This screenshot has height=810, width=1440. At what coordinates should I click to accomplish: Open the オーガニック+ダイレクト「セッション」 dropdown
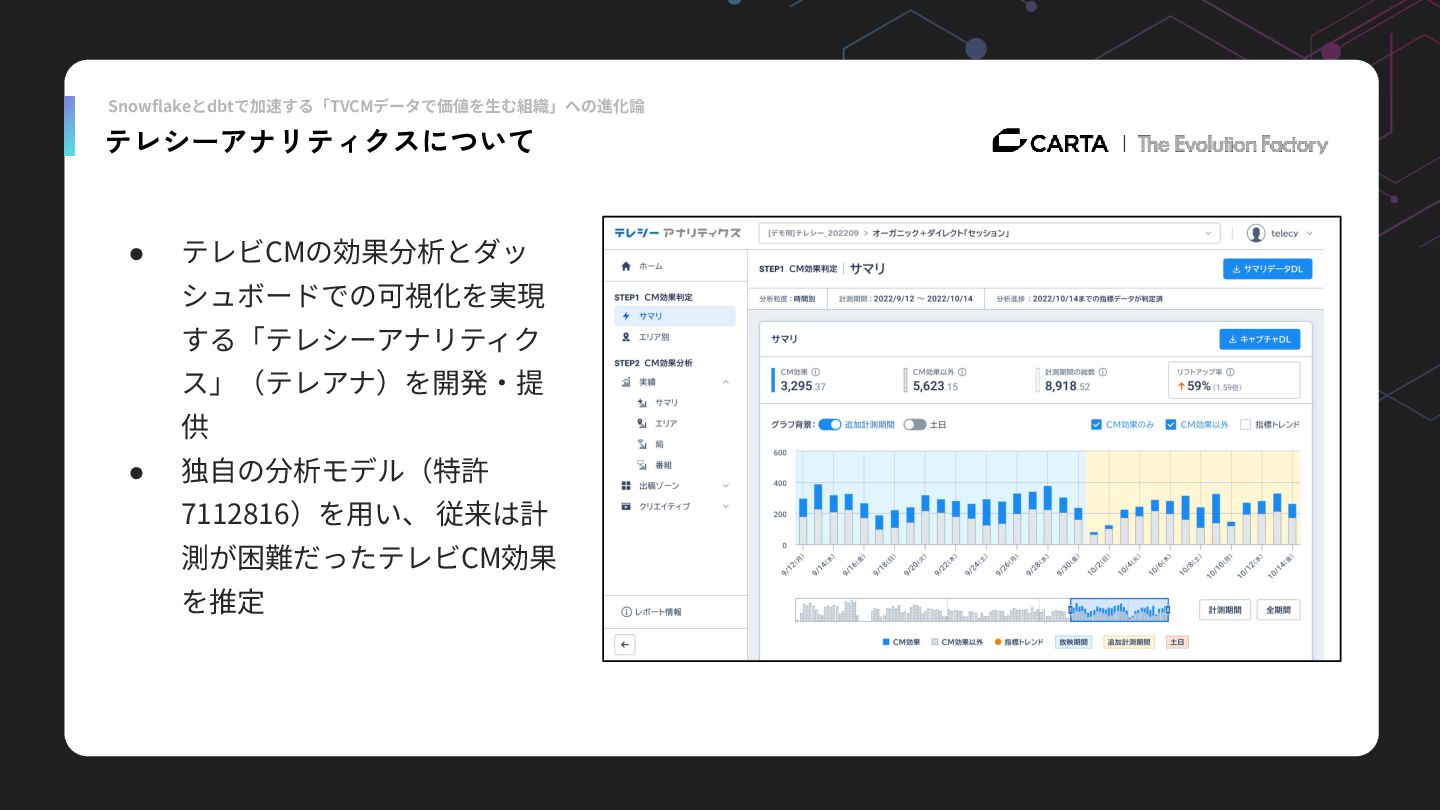[989, 233]
